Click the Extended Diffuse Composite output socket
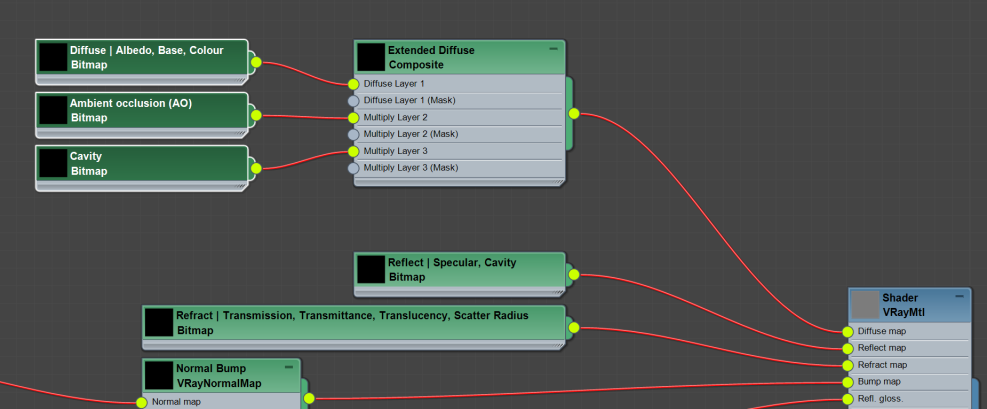 point(574,114)
